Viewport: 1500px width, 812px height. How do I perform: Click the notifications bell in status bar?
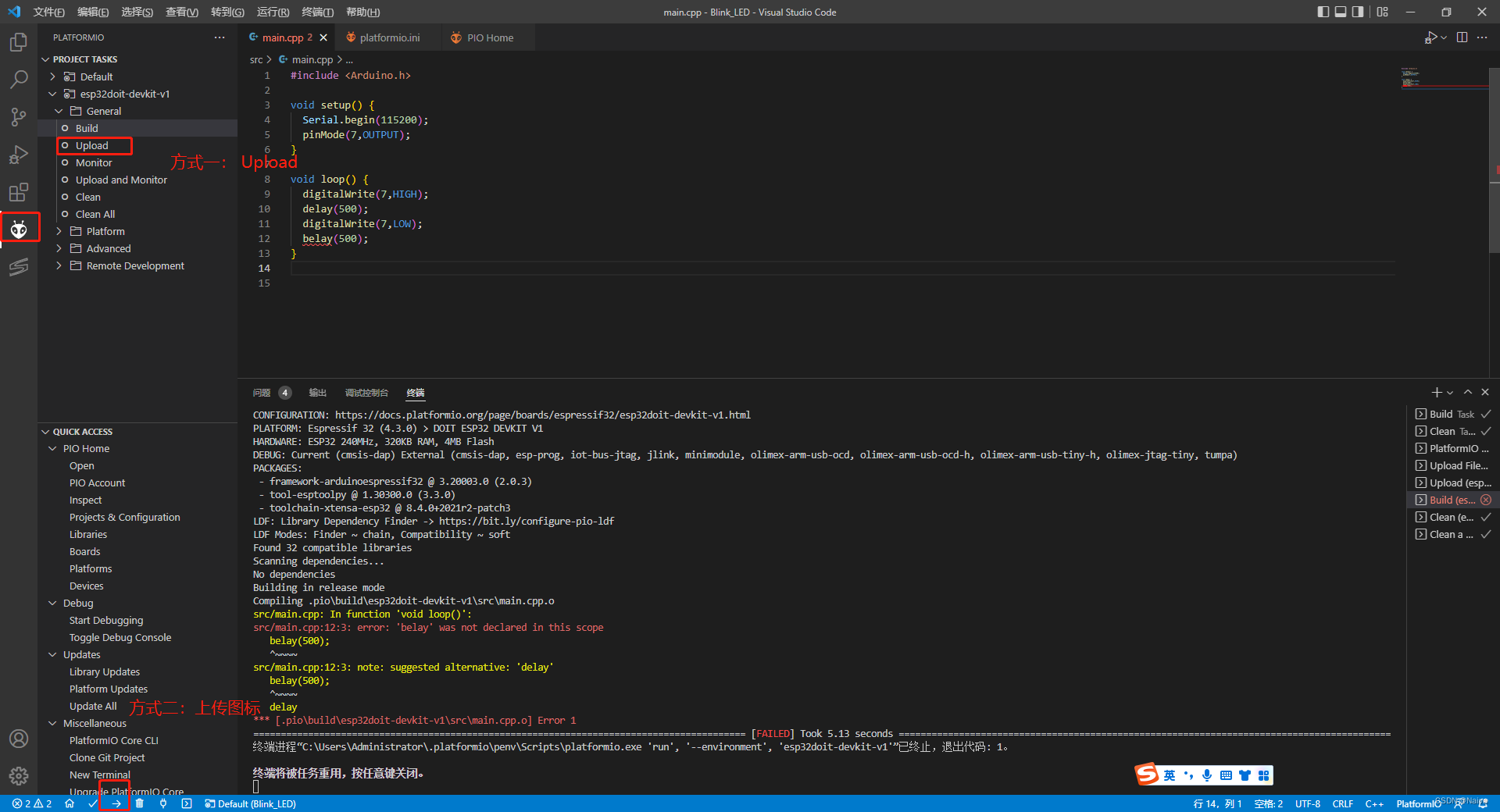(x=1484, y=803)
